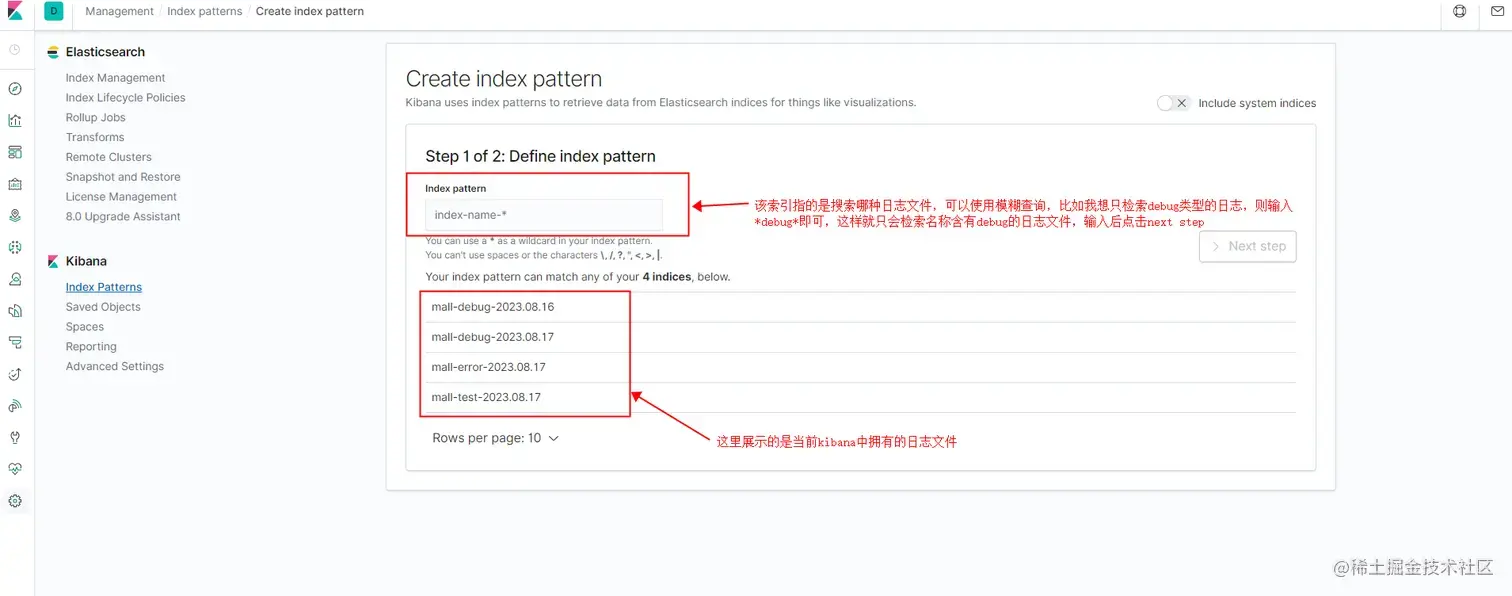This screenshot has width=1512, height=596.
Task: Open Stack Monitoring heartbeat icon
Action: pyautogui.click(x=15, y=469)
